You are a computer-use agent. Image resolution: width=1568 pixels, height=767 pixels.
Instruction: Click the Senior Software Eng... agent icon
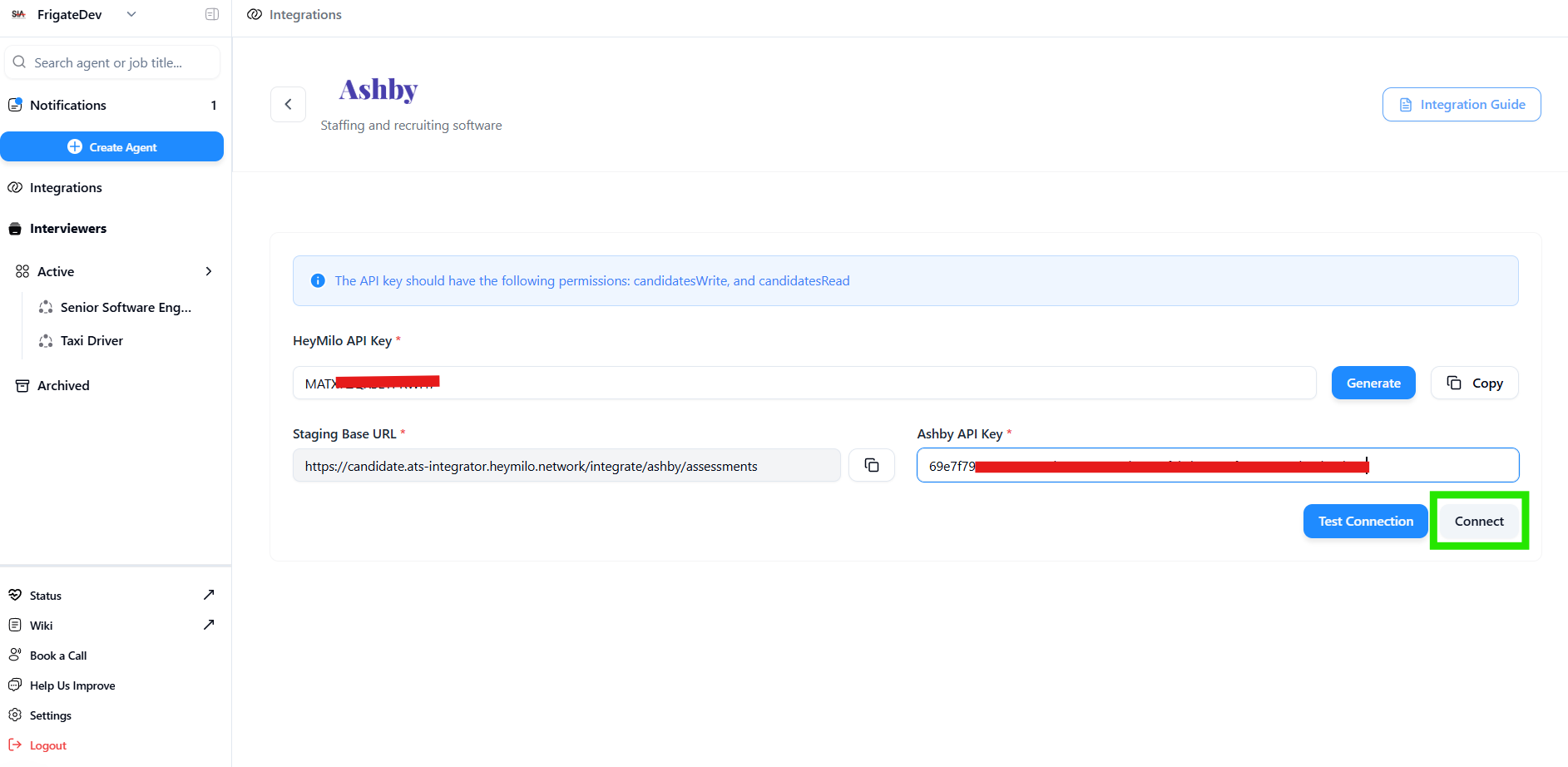click(46, 308)
